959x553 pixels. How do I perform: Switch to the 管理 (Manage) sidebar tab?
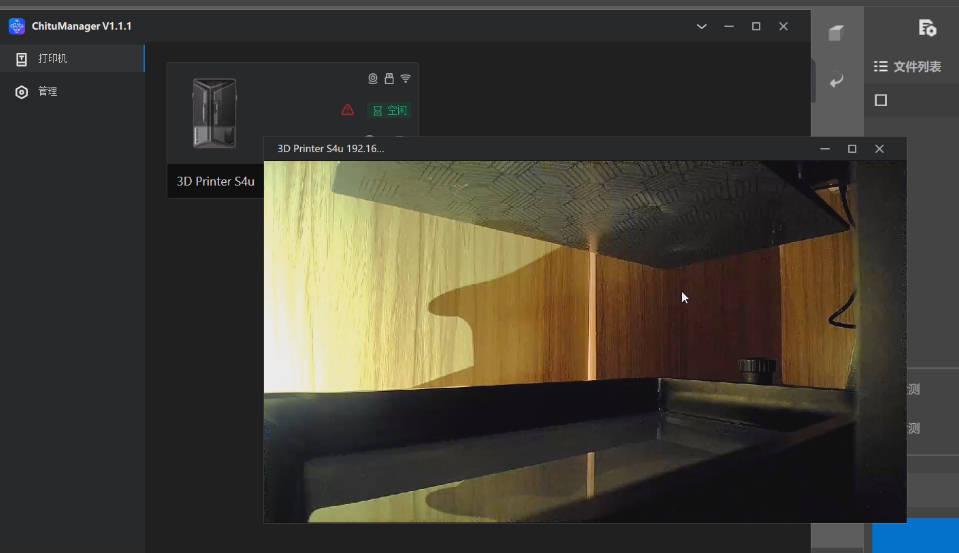47,92
